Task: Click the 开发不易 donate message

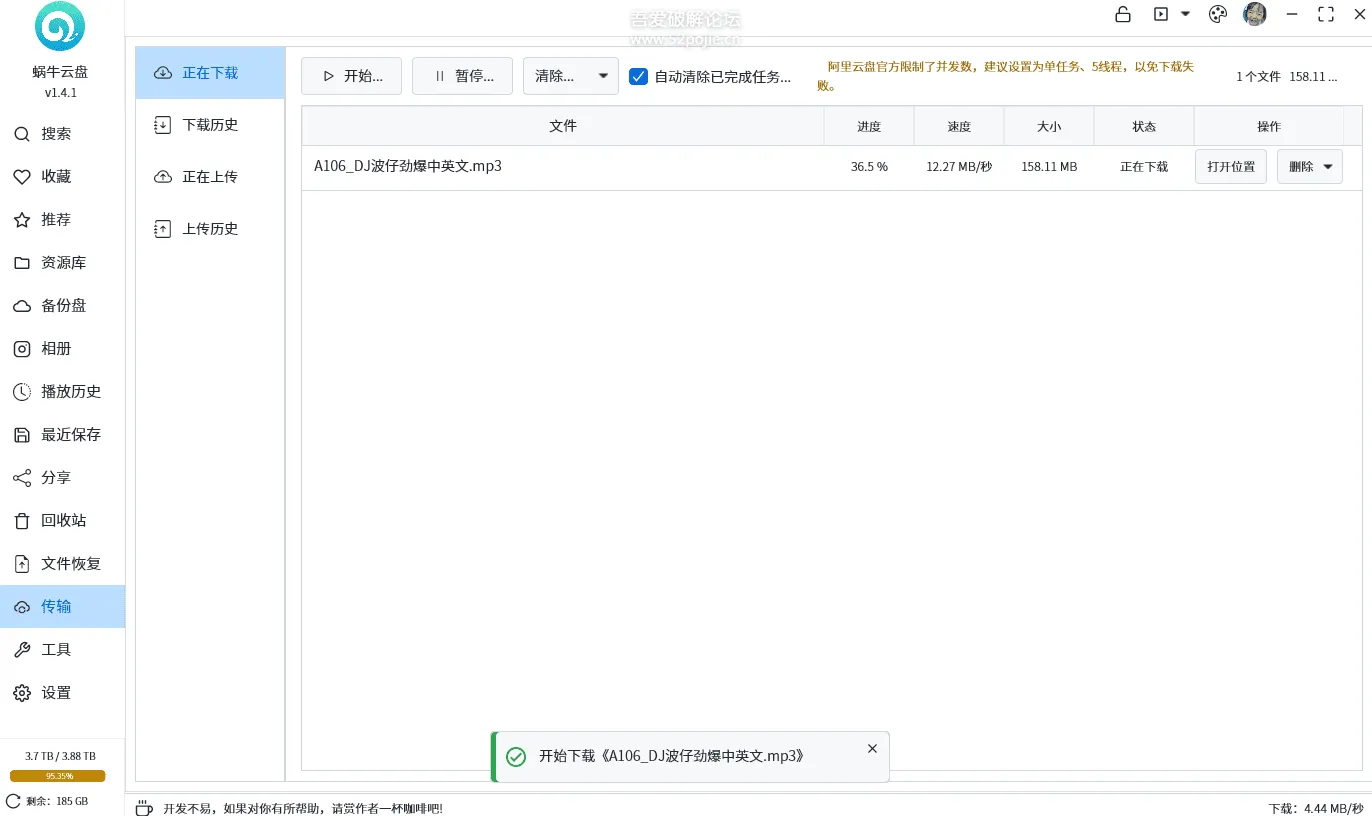Action: coord(303,808)
